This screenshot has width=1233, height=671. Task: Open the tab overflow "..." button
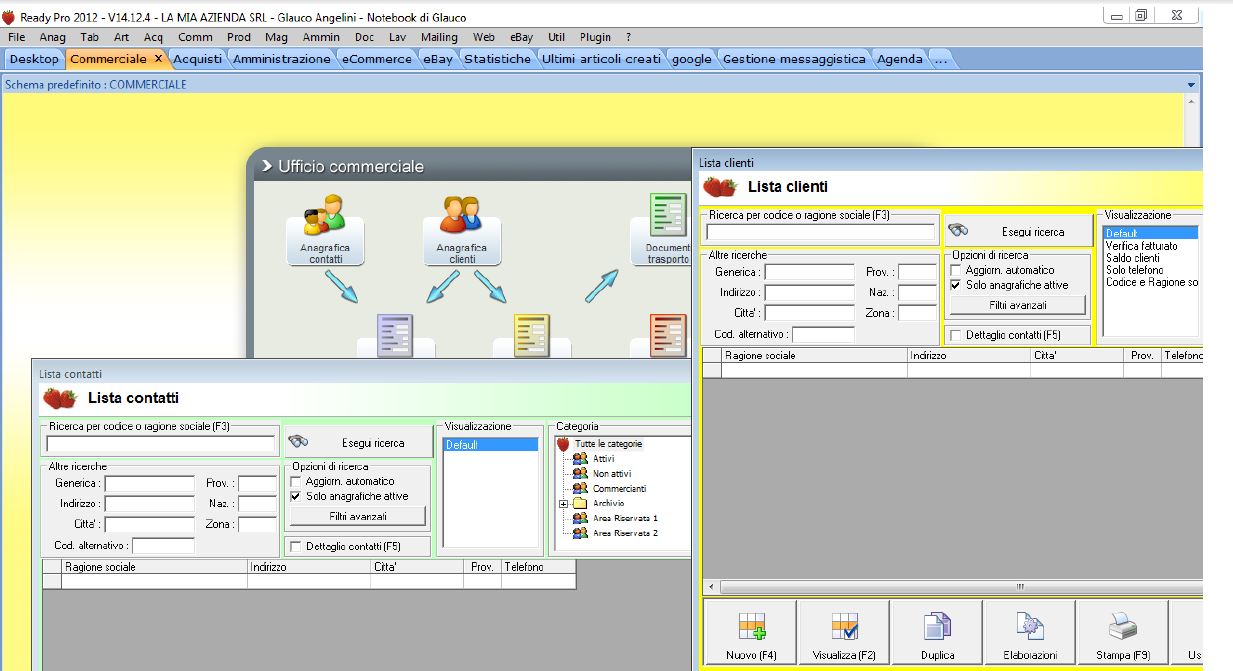coord(940,59)
